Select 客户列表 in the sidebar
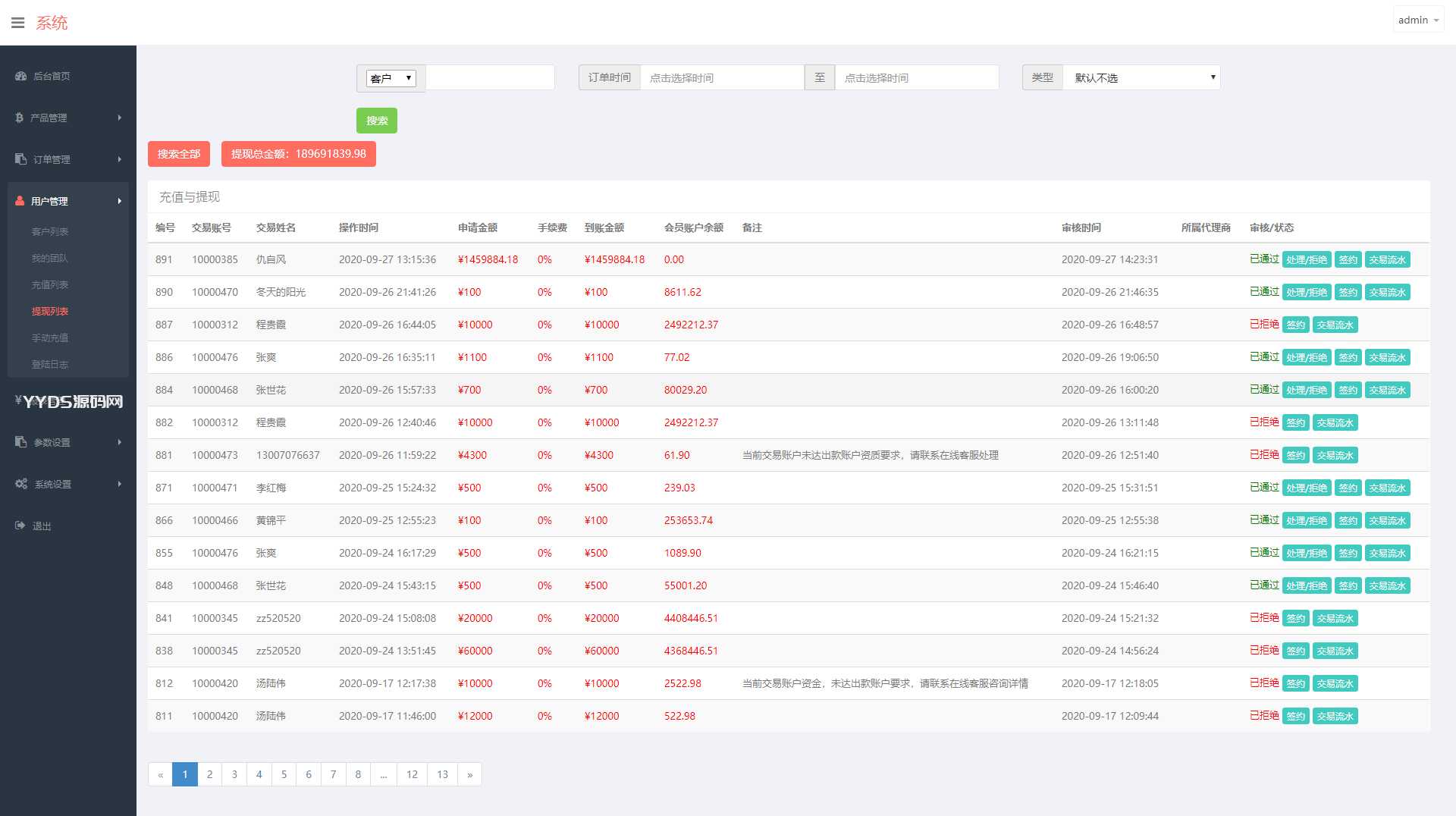1456x816 pixels. click(50, 231)
